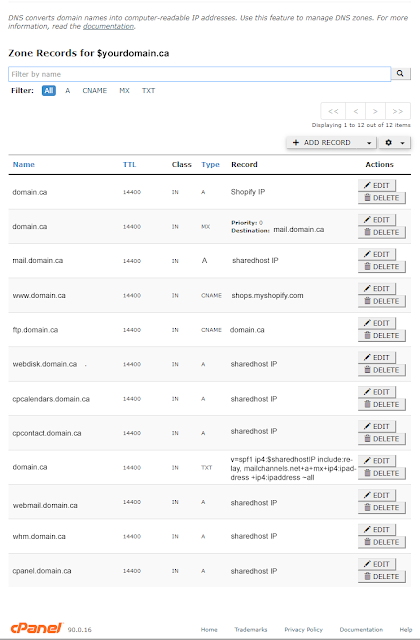Expand the caret next to gear icon
This screenshot has width=420, height=640.
pos(402,143)
